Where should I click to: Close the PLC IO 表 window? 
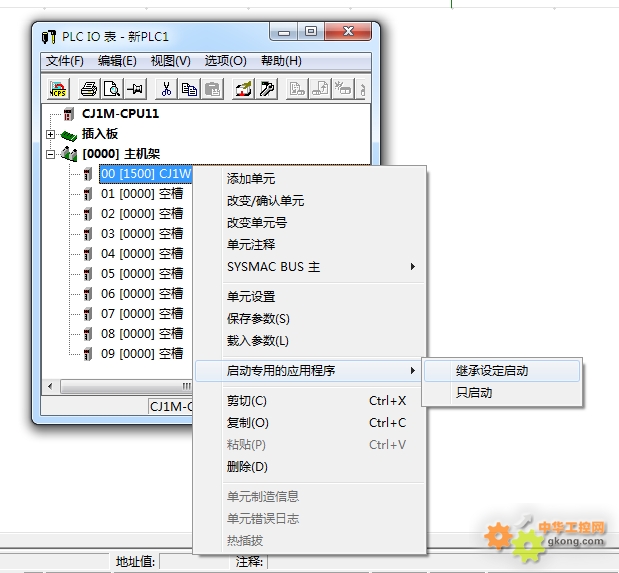tap(348, 32)
